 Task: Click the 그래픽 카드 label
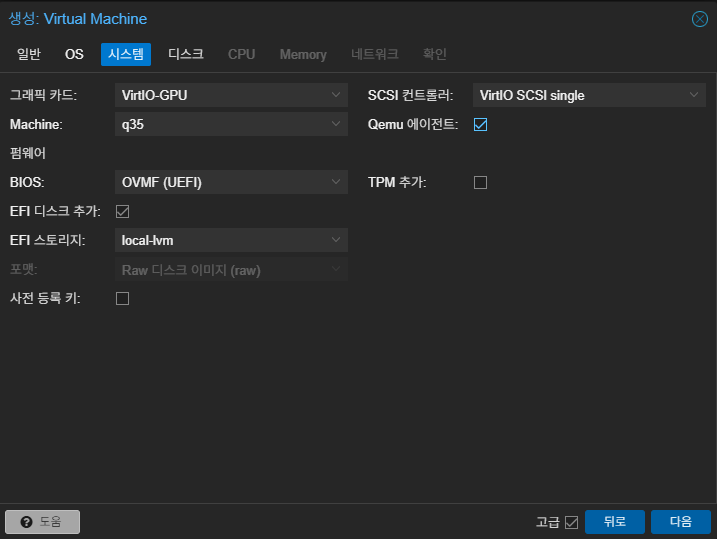(43, 95)
